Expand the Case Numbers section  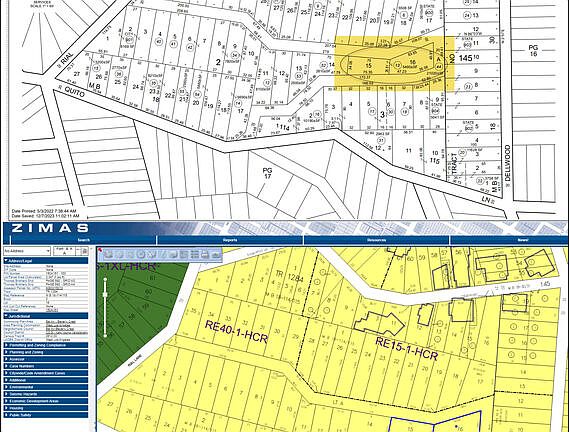tap(46, 366)
